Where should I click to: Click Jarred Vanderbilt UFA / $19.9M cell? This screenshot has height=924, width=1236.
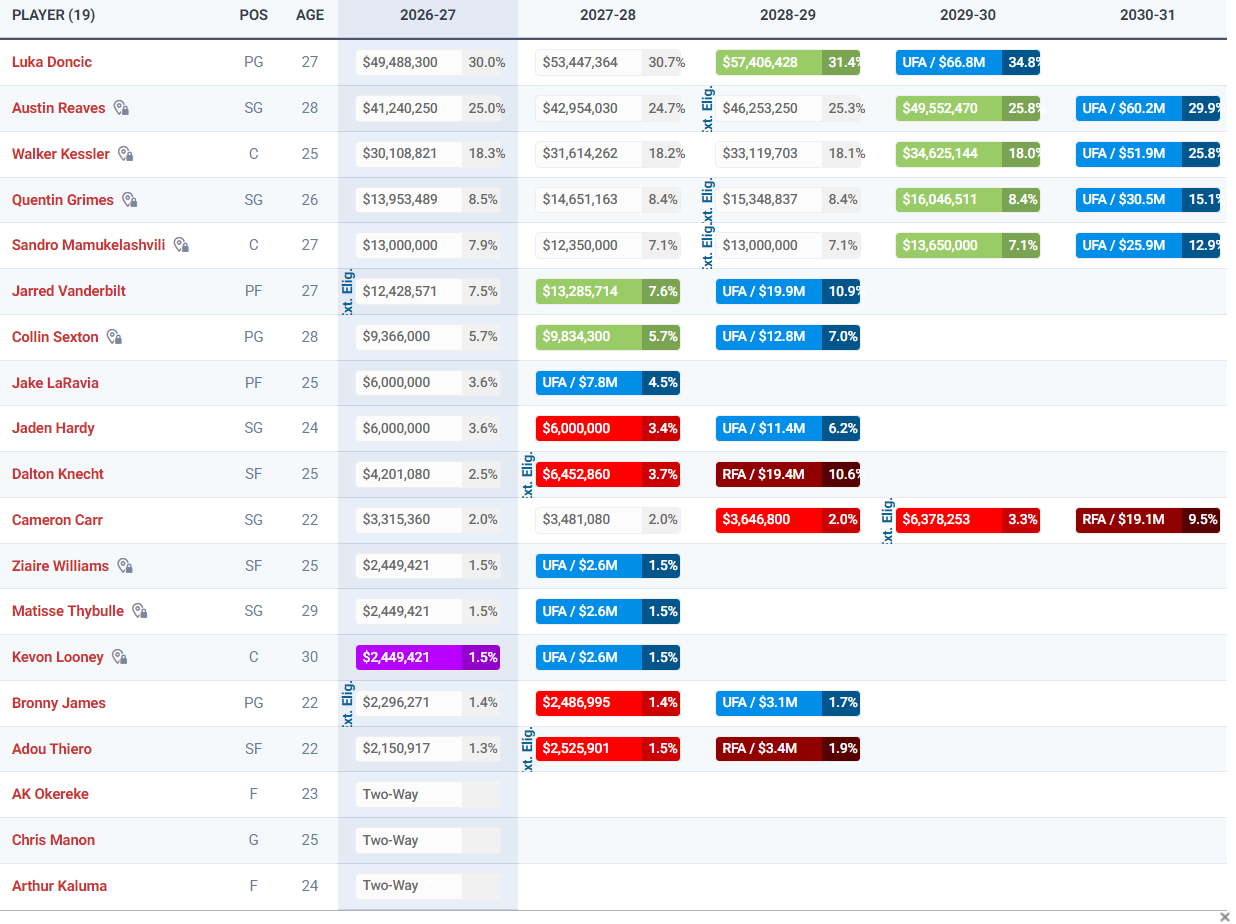(x=788, y=291)
